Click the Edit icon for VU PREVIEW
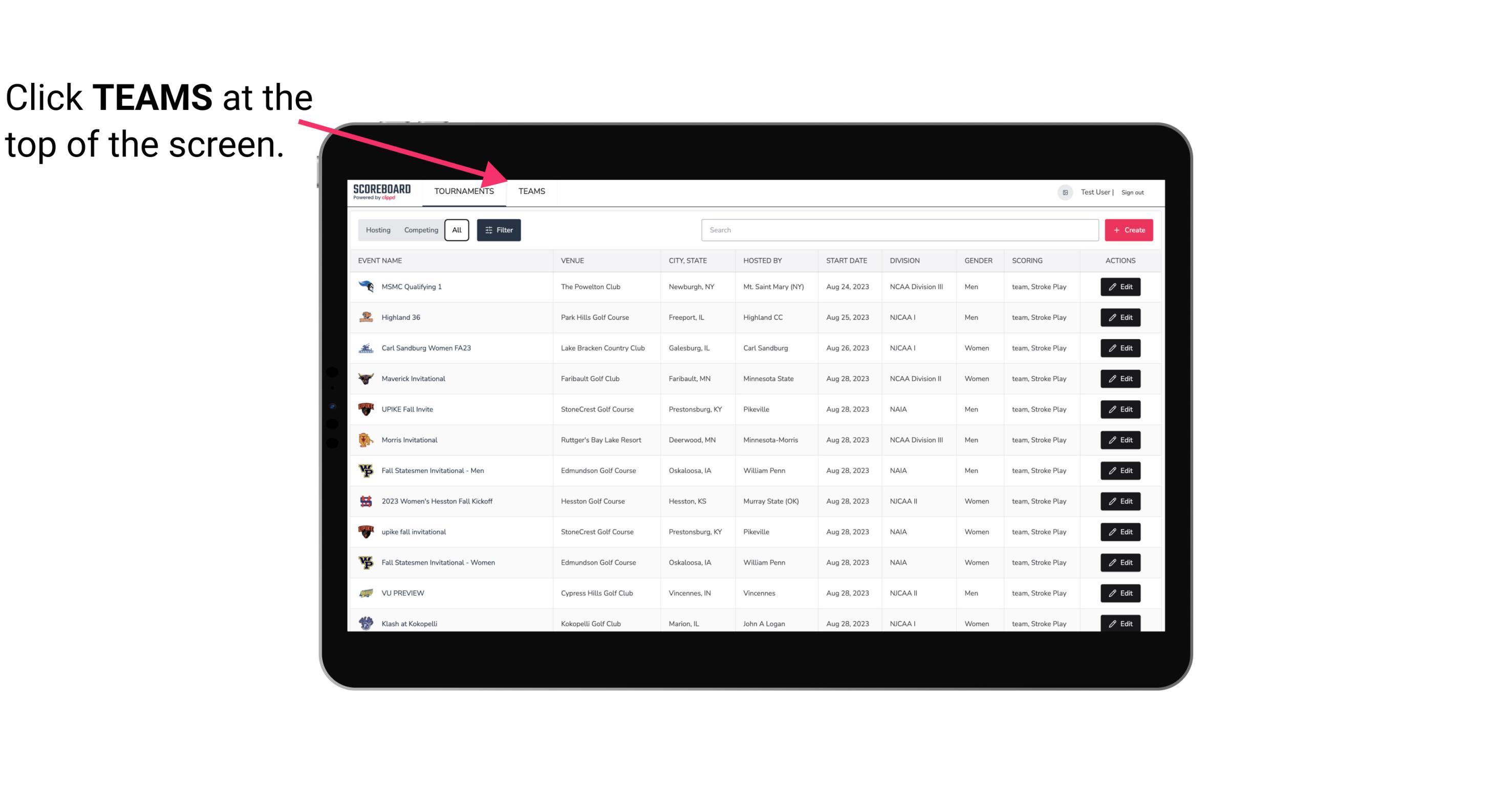The width and height of the screenshot is (1510, 812). (1121, 593)
